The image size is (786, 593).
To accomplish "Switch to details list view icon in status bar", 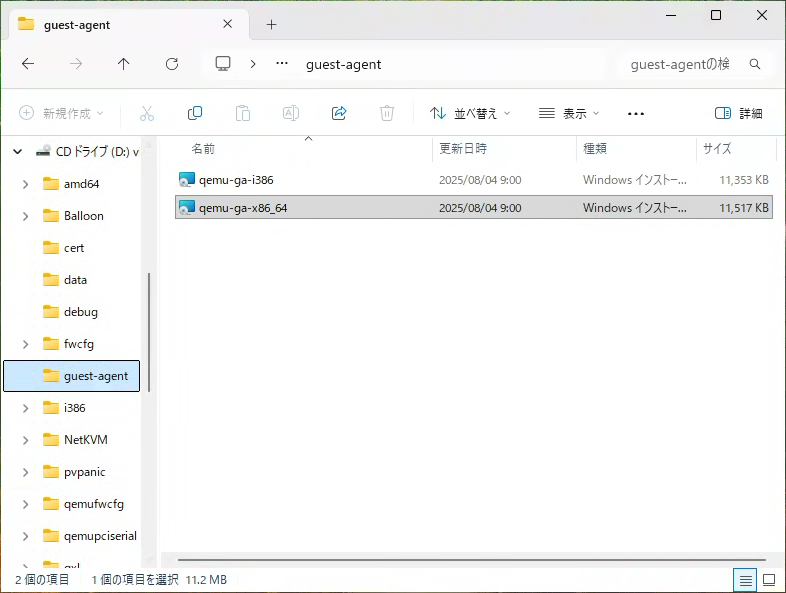I will (745, 580).
